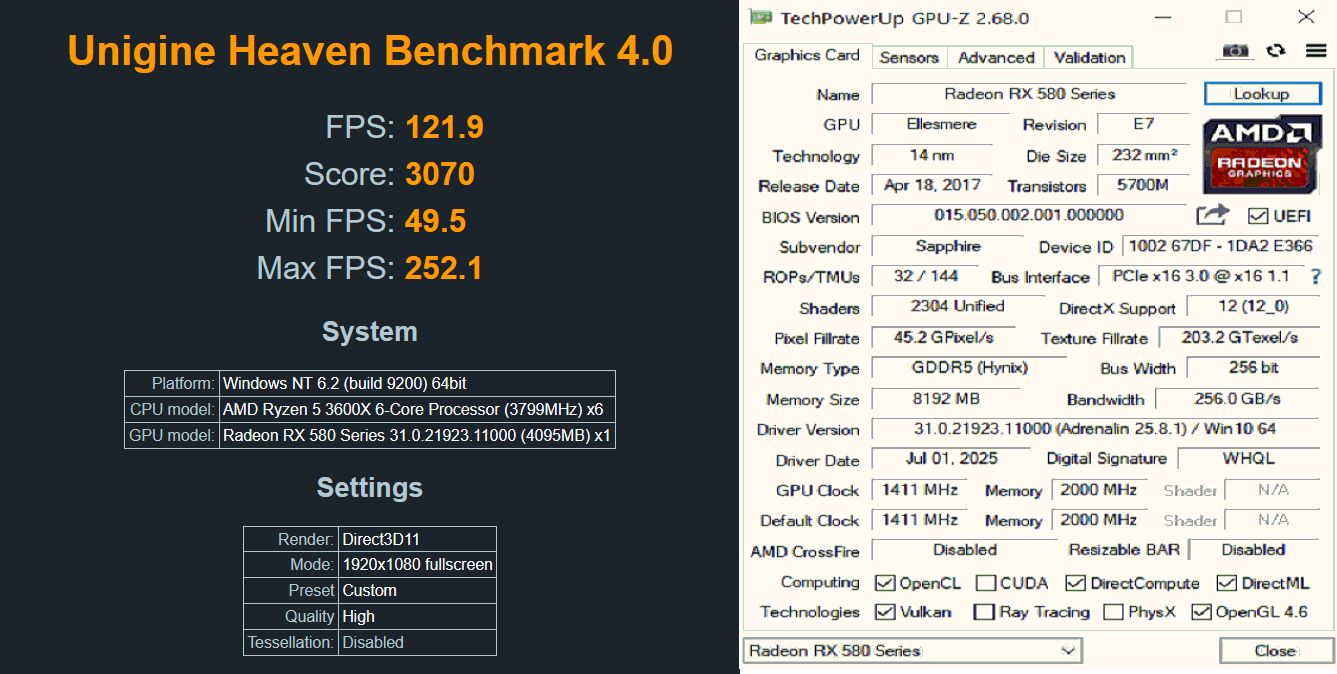Viewport: 1337px width, 674px height.
Task: Click the Memory Size field 8192 MB
Action: 945,398
